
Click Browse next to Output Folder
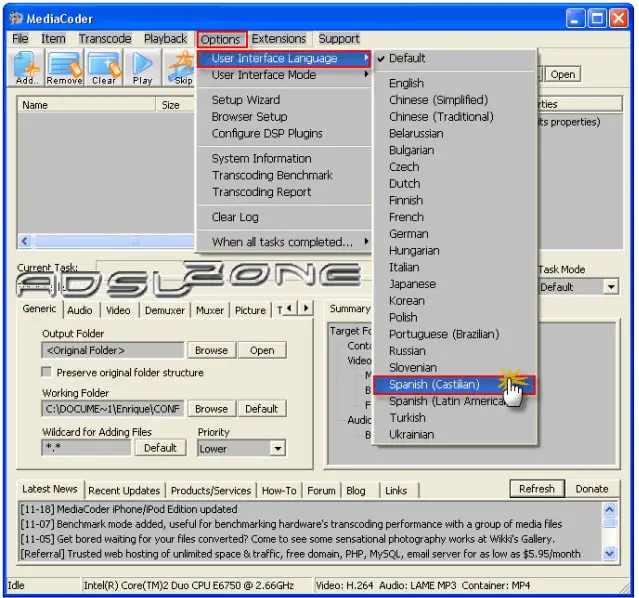(x=212, y=350)
